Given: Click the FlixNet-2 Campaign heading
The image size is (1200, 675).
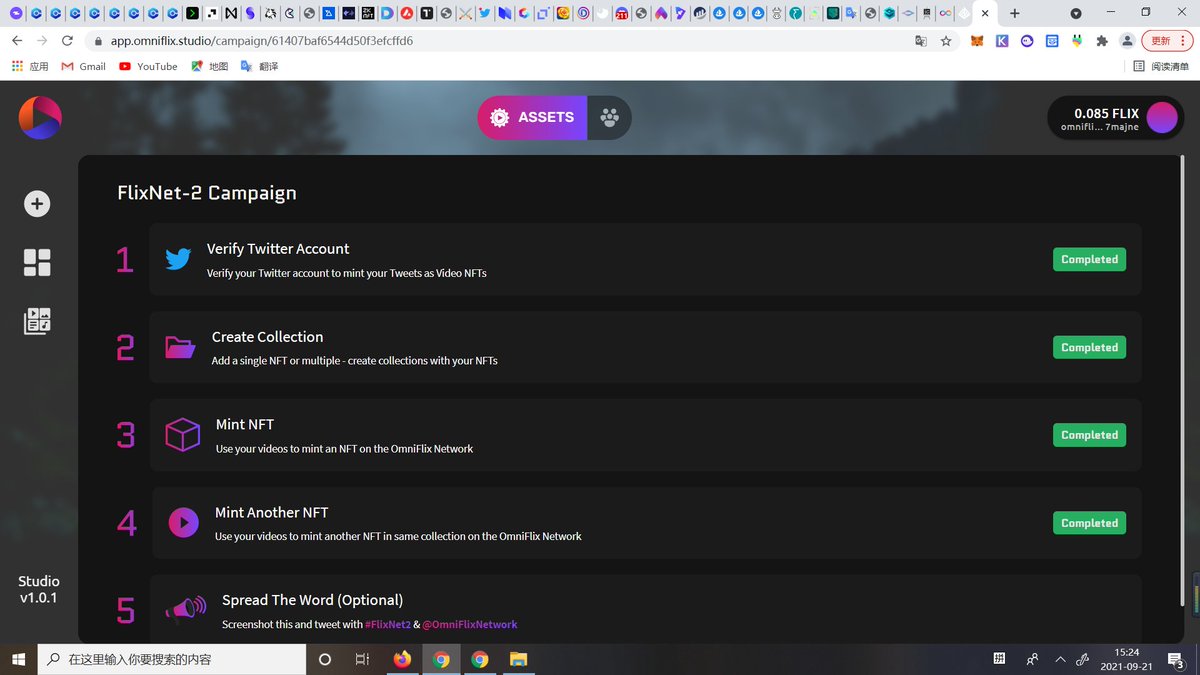Looking at the screenshot, I should (207, 193).
